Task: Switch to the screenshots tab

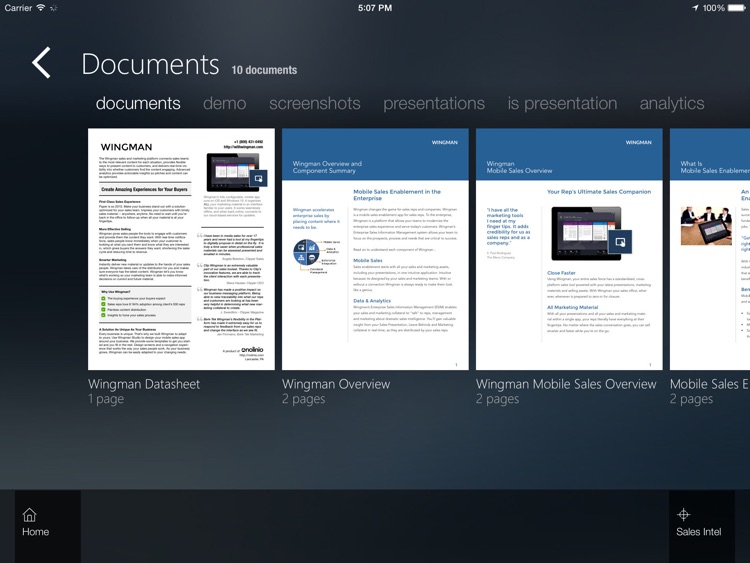Action: 315,103
